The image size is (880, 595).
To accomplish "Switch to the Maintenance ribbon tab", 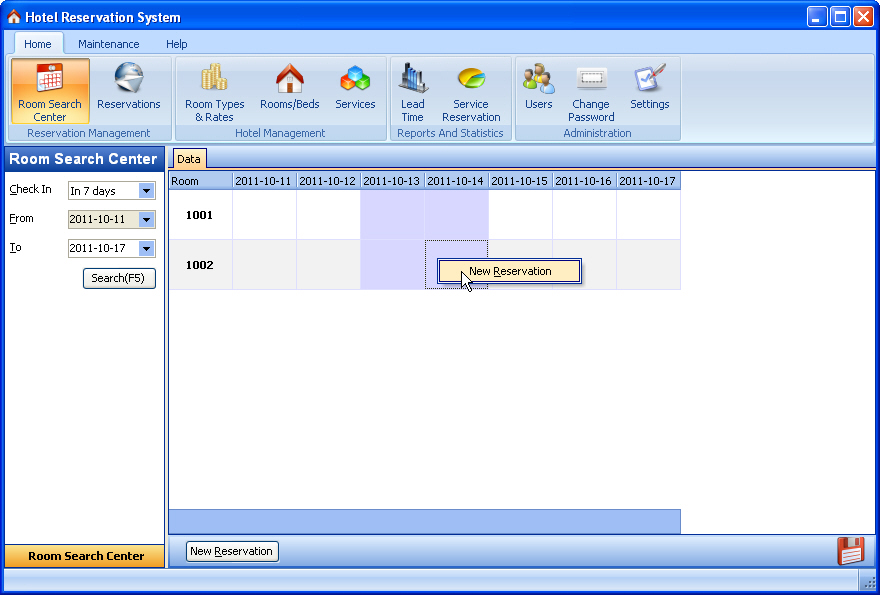I will click(x=109, y=44).
